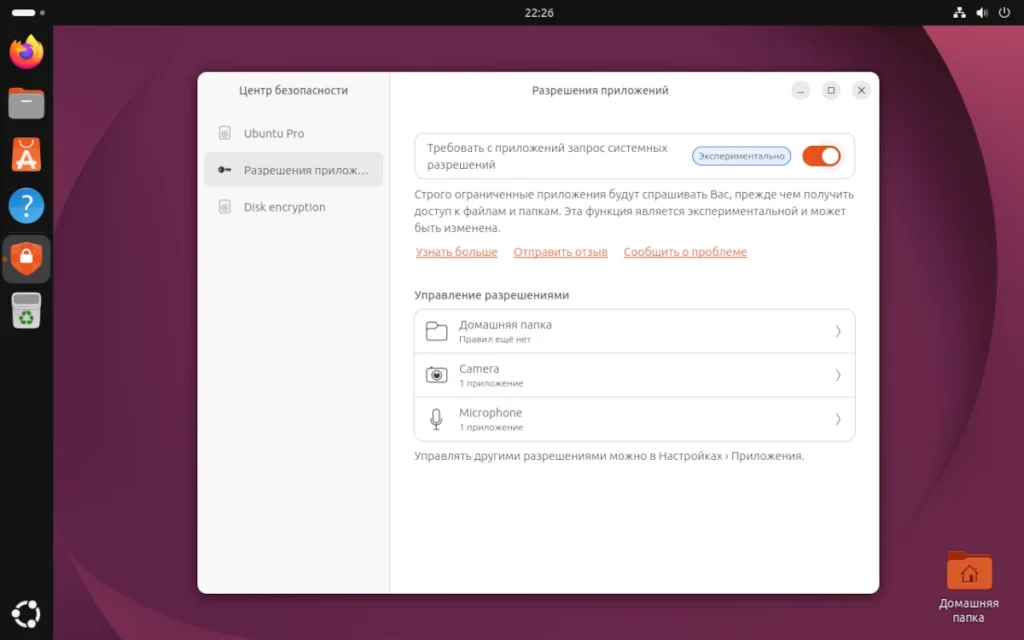Close the Security Center window
The height and width of the screenshot is (640, 1024).
(x=861, y=90)
